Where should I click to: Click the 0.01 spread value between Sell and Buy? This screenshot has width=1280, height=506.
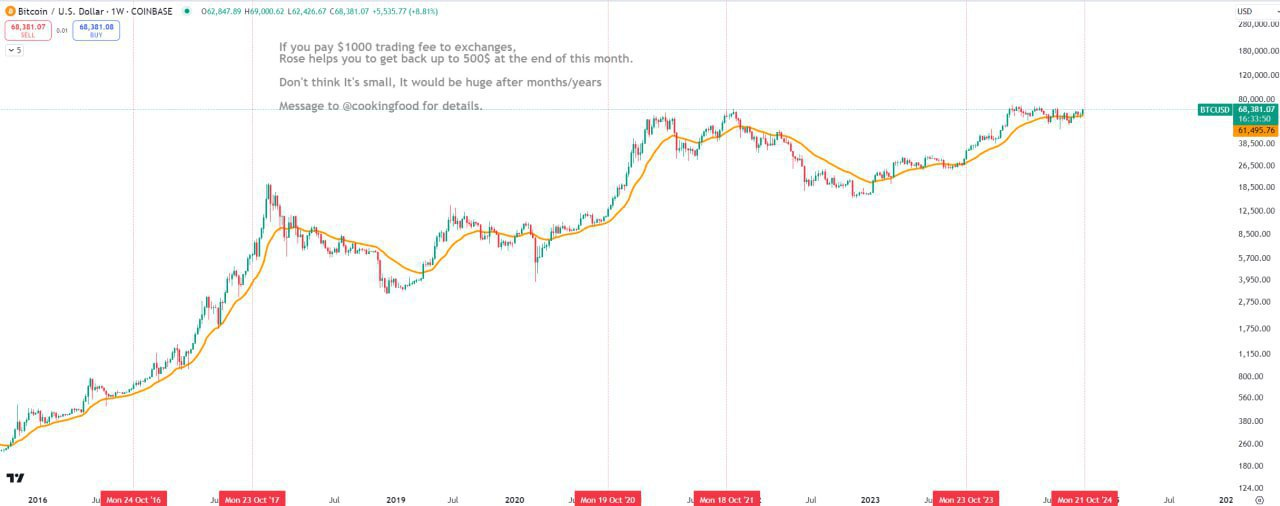pos(62,31)
